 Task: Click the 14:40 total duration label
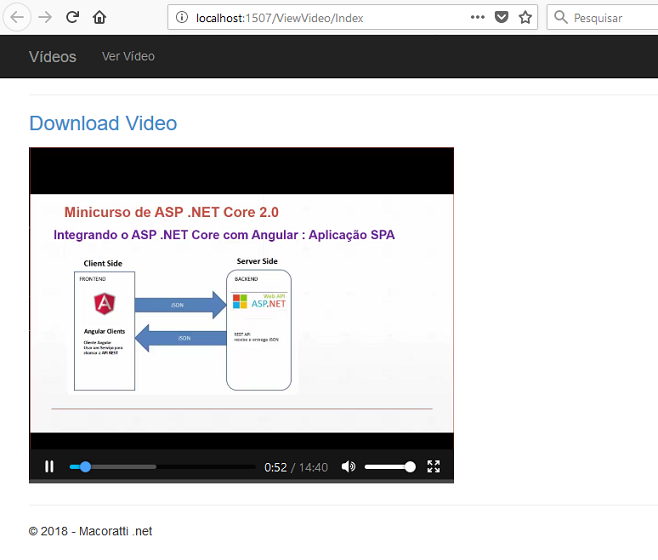point(313,467)
